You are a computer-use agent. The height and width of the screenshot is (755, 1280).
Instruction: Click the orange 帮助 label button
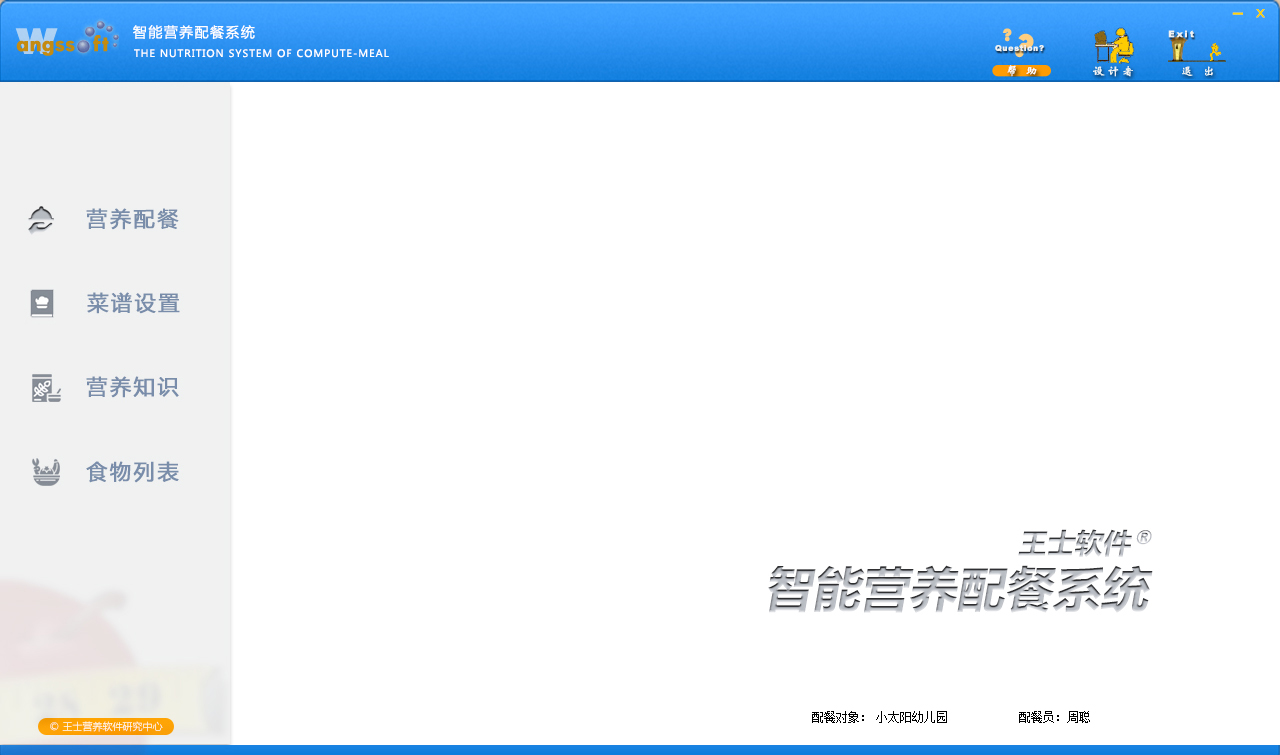(1021, 71)
